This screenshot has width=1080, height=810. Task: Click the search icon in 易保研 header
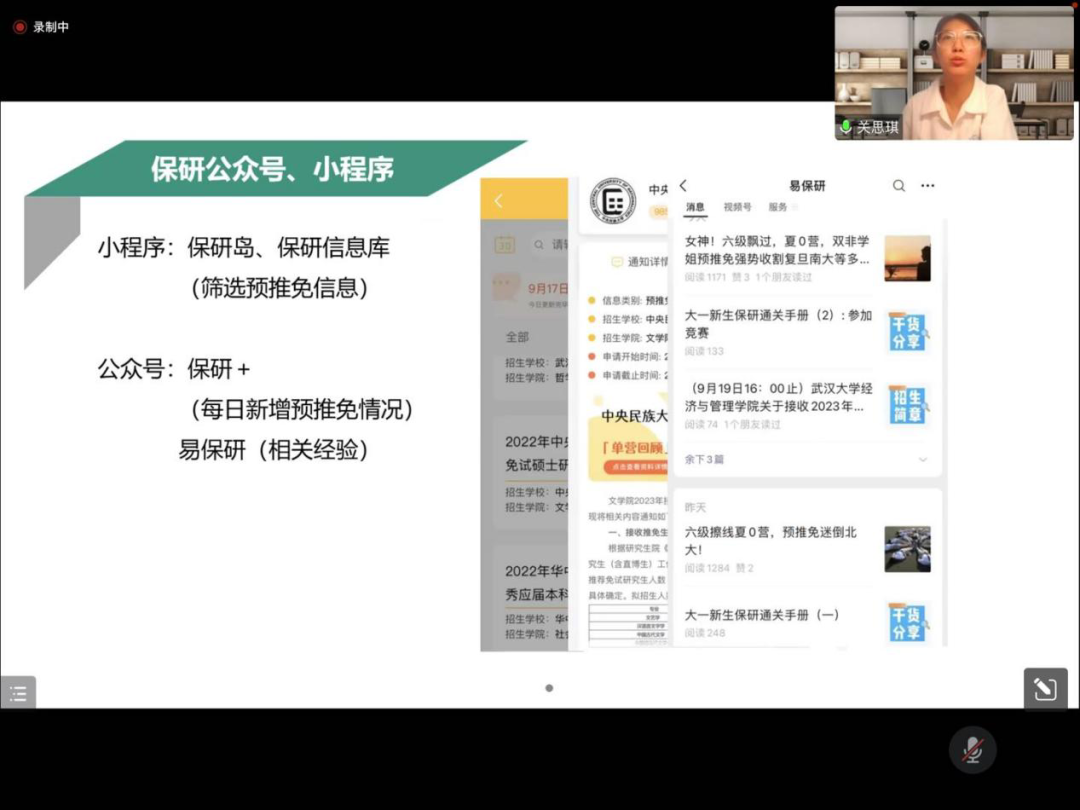tap(899, 186)
